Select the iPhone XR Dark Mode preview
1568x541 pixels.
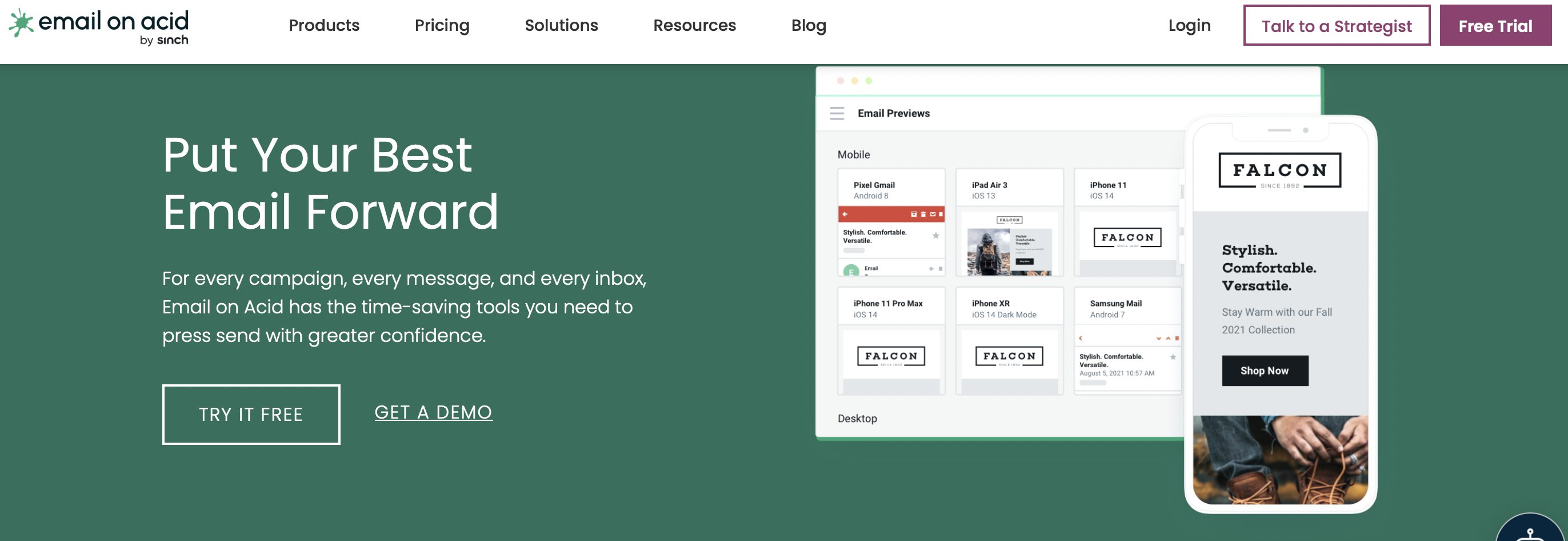(x=1009, y=341)
